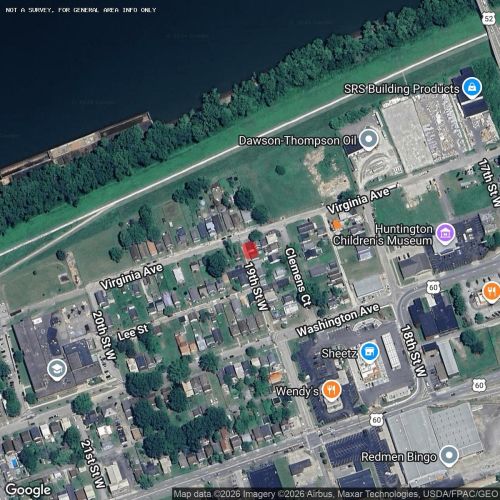Select the Wendy's restaurant pin

point(331,390)
